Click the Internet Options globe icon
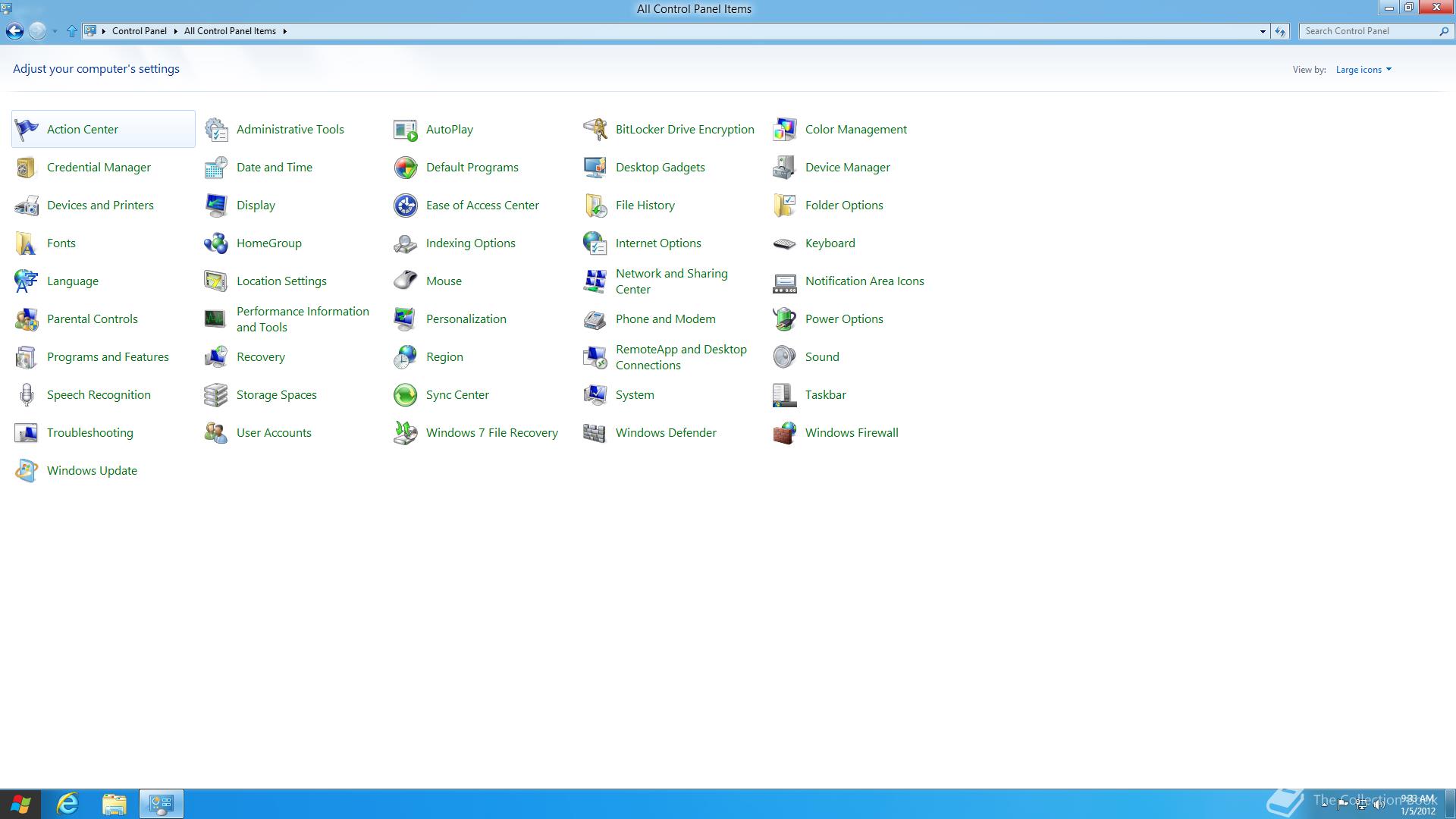The height and width of the screenshot is (819, 1456). pos(595,243)
